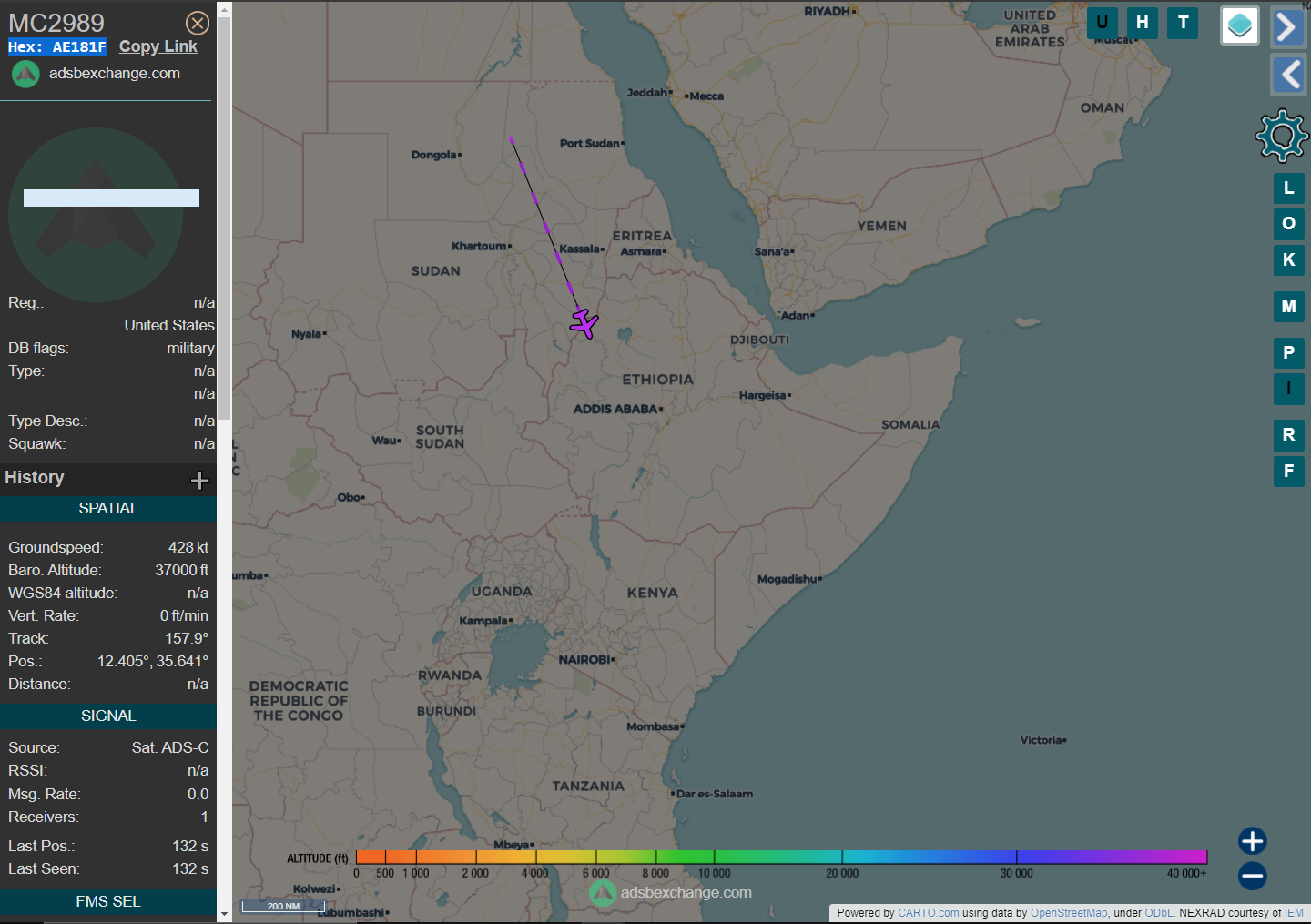The height and width of the screenshot is (924, 1311).
Task: Click the F map button
Action: (1289, 471)
